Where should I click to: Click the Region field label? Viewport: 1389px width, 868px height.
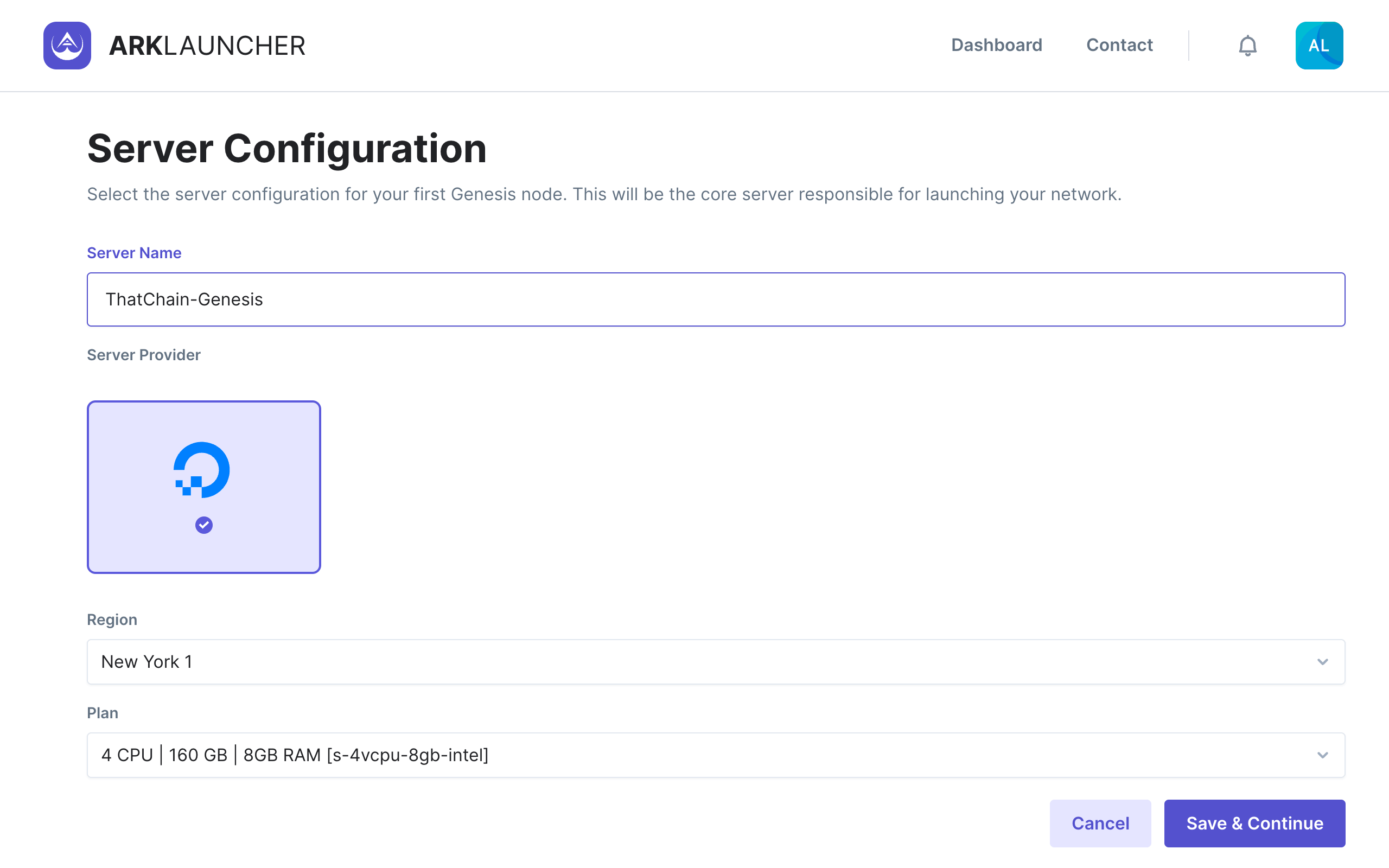pos(112,620)
